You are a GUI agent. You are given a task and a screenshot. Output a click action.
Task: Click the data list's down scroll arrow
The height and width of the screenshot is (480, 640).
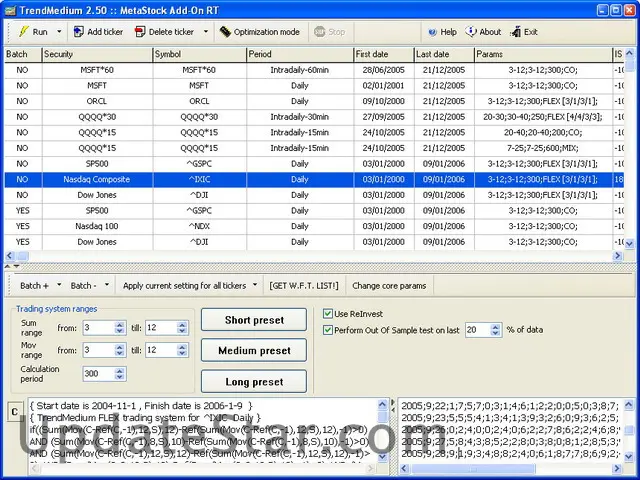[x=629, y=457]
